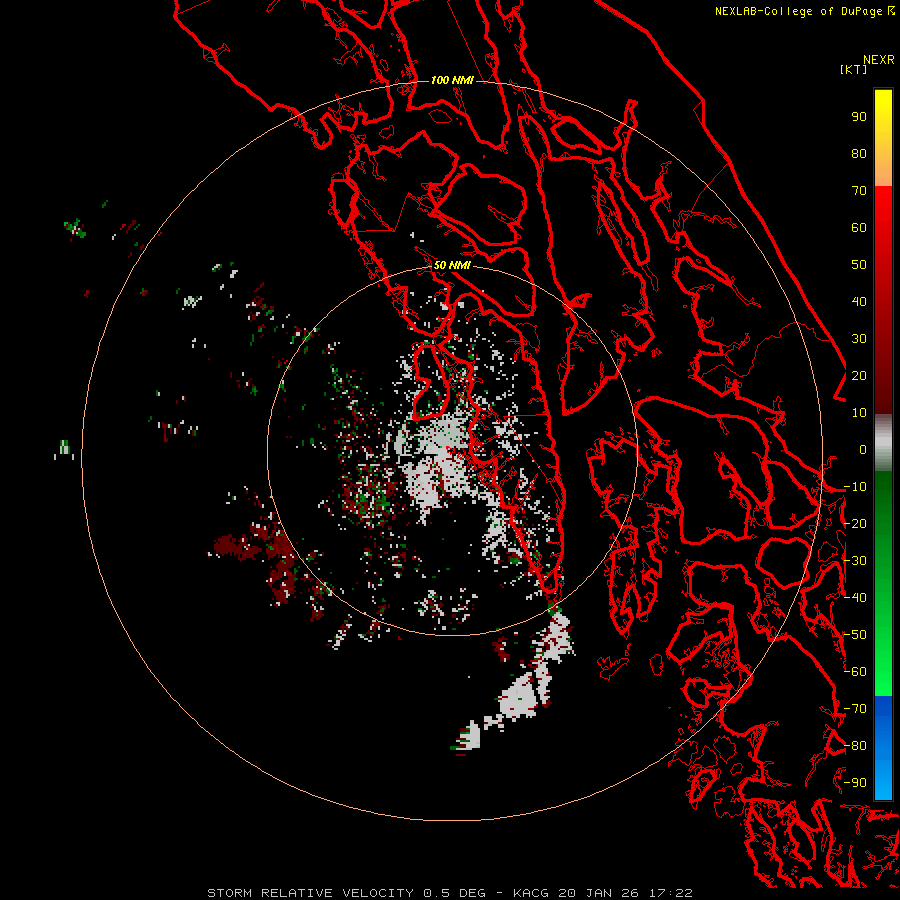Viewport: 900px width, 900px height.
Task: Click the [KT] units label
Action: click(x=853, y=69)
